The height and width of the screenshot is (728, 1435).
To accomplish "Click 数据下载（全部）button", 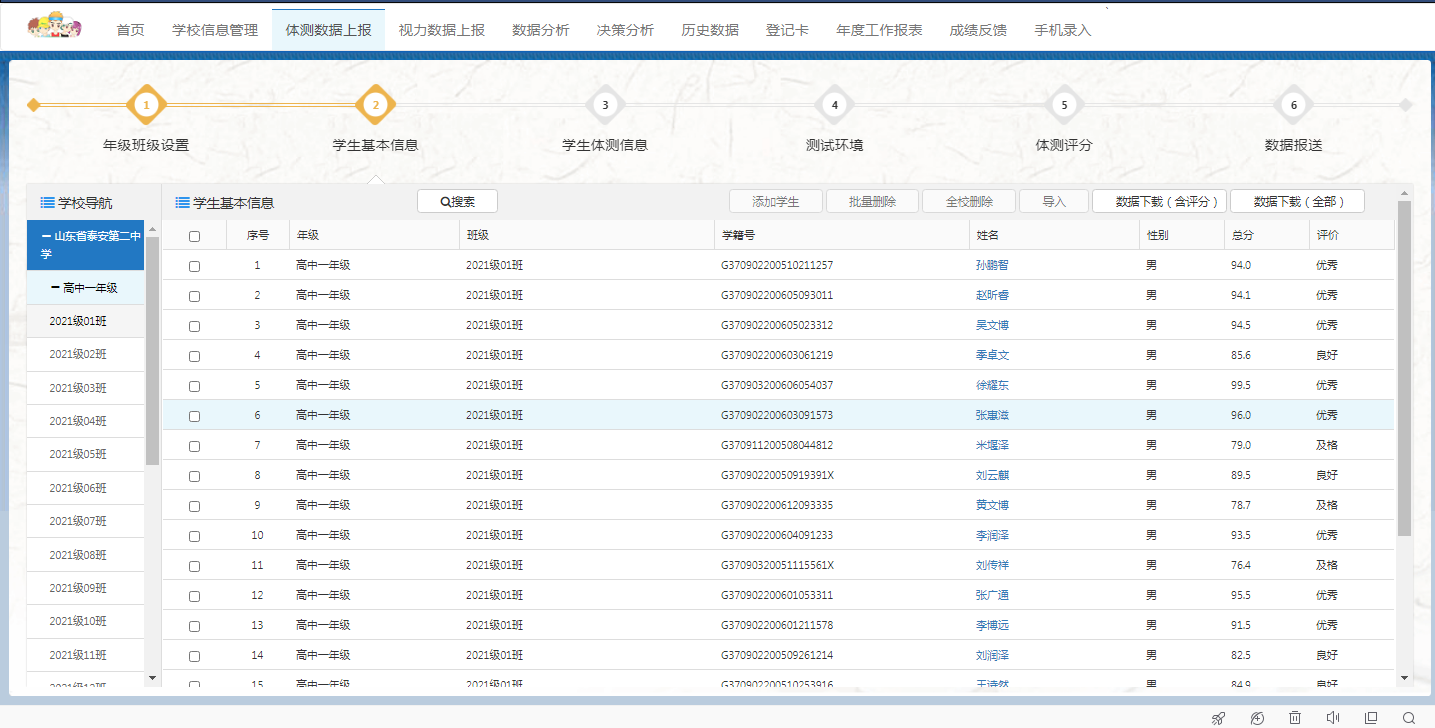I will tap(1297, 201).
